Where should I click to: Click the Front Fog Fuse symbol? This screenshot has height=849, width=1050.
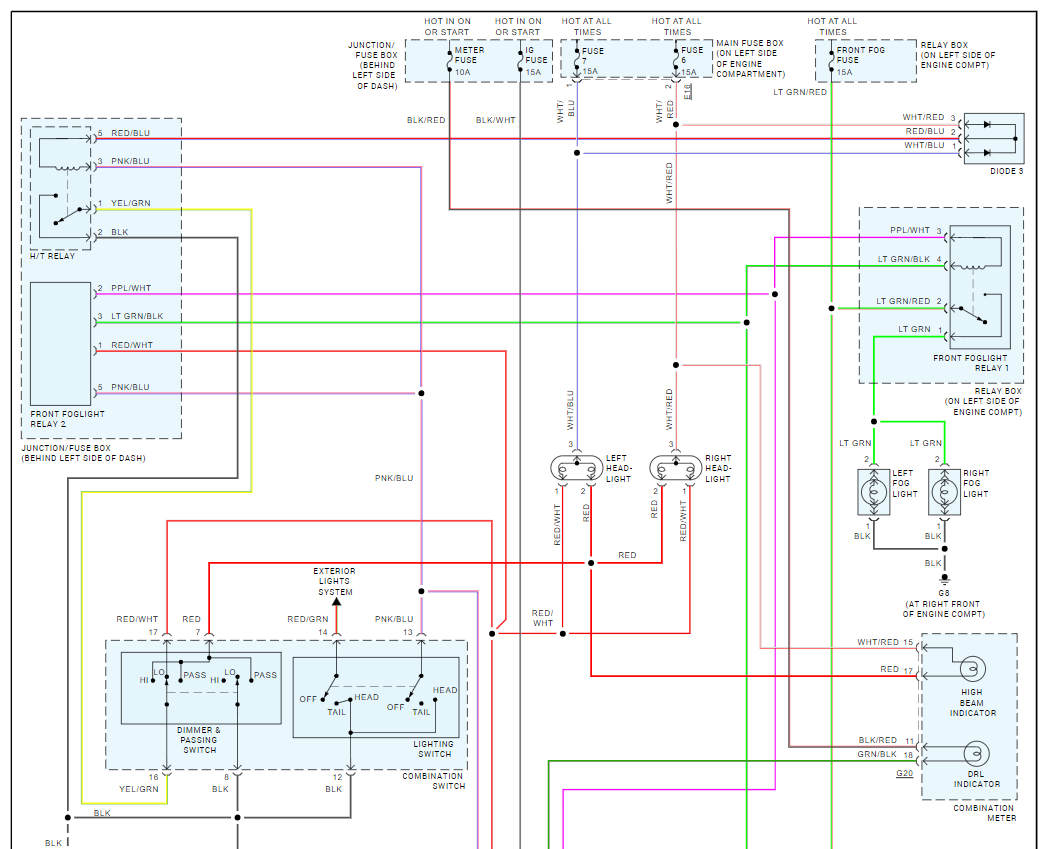[x=832, y=60]
